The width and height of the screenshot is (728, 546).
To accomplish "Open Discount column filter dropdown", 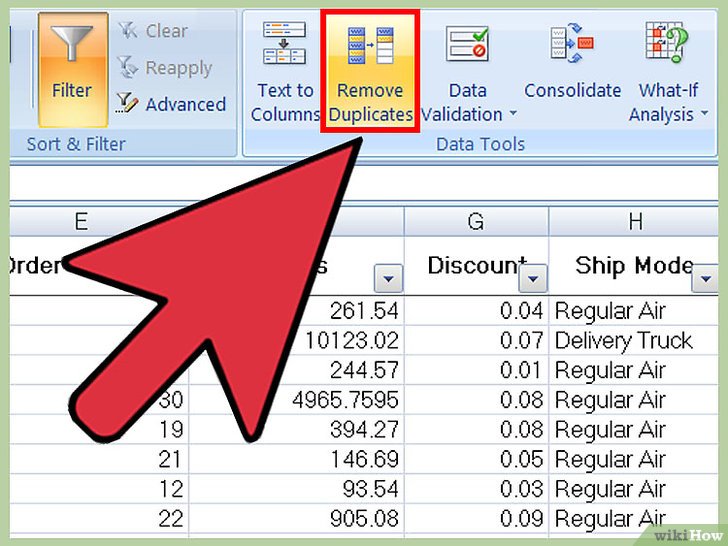I will (533, 279).
